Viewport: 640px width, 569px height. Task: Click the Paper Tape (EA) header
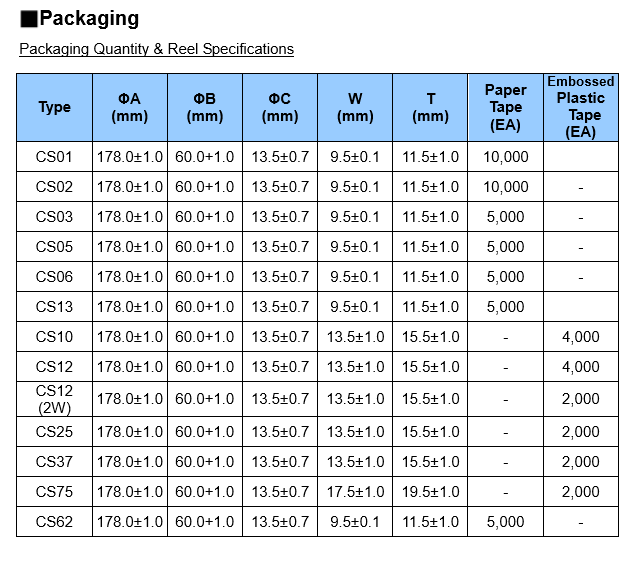pyautogui.click(x=506, y=107)
